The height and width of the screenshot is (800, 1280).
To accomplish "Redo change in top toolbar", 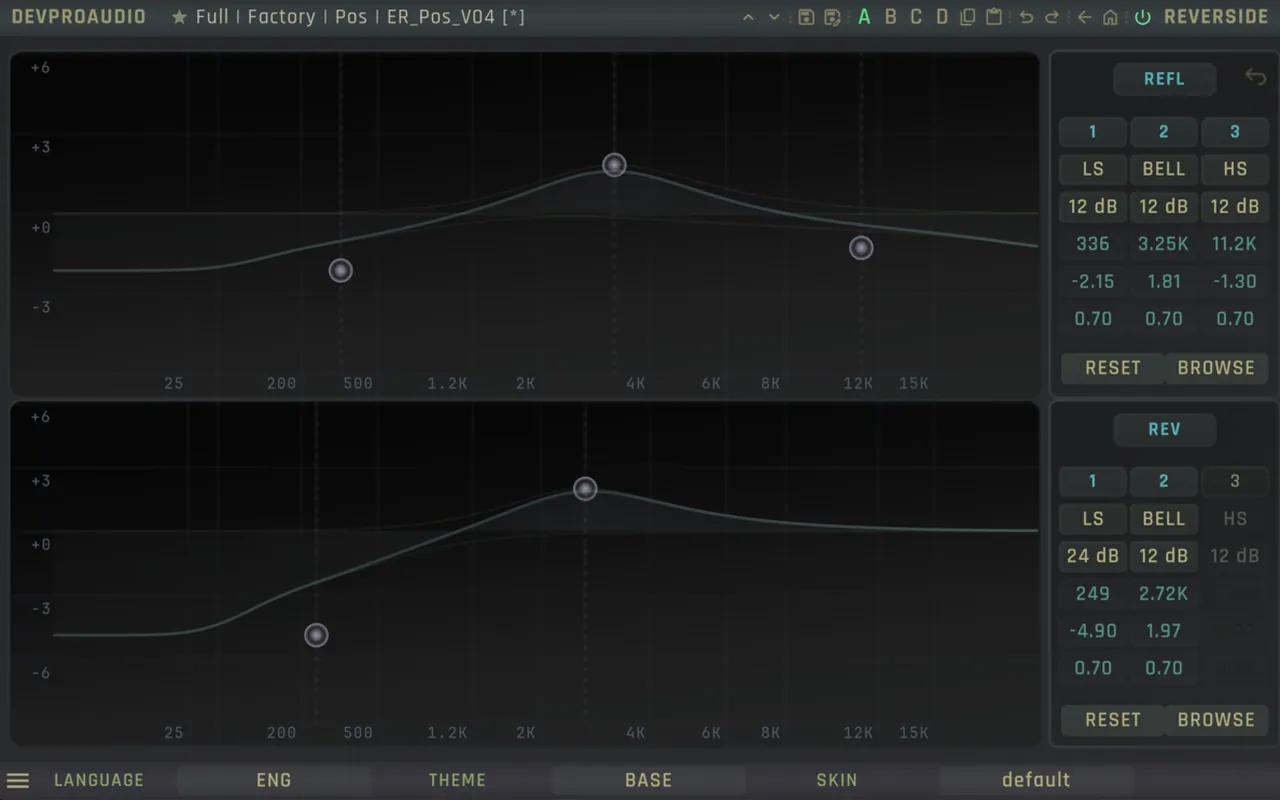I will 1052,17.
